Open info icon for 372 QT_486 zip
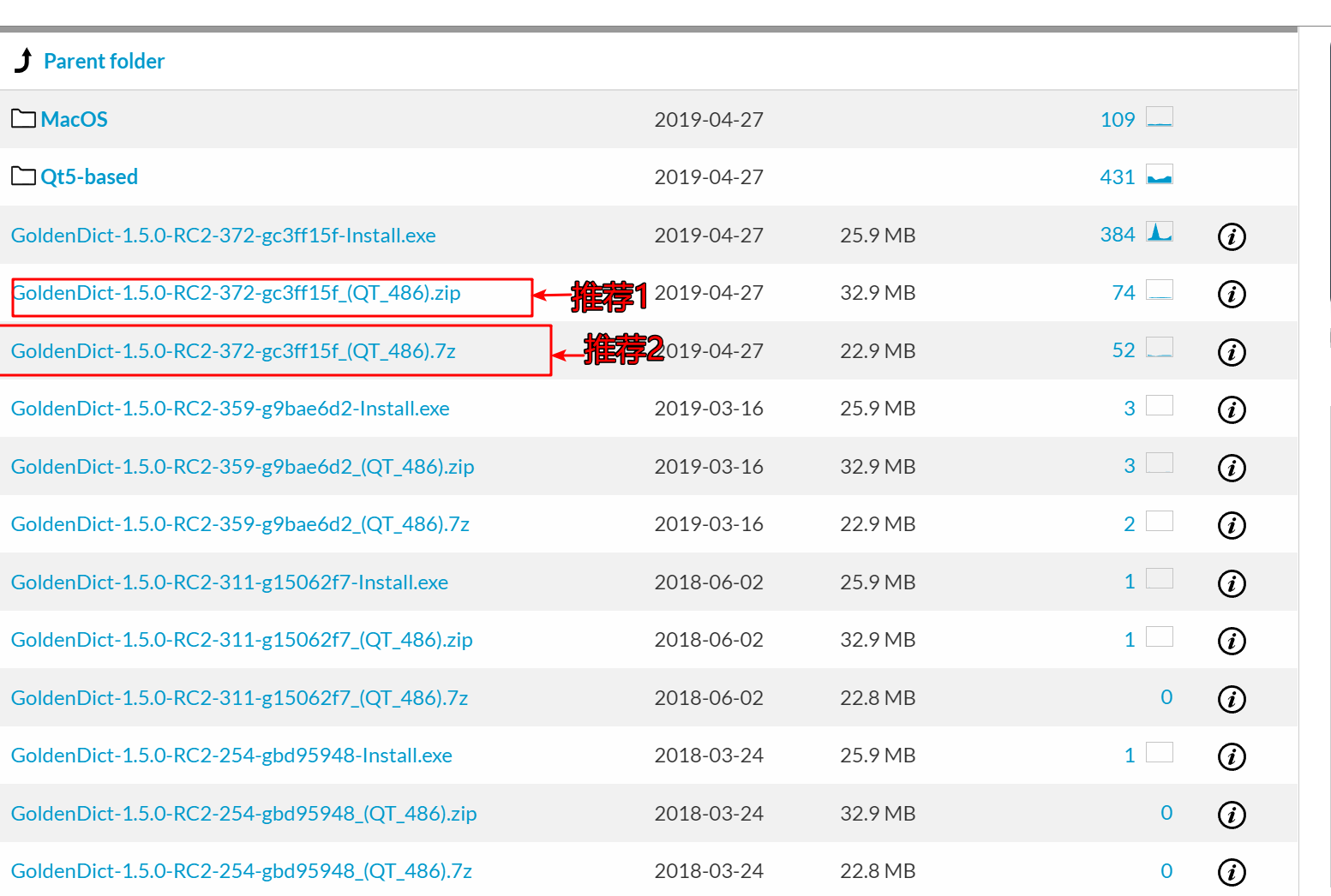 (x=1231, y=294)
